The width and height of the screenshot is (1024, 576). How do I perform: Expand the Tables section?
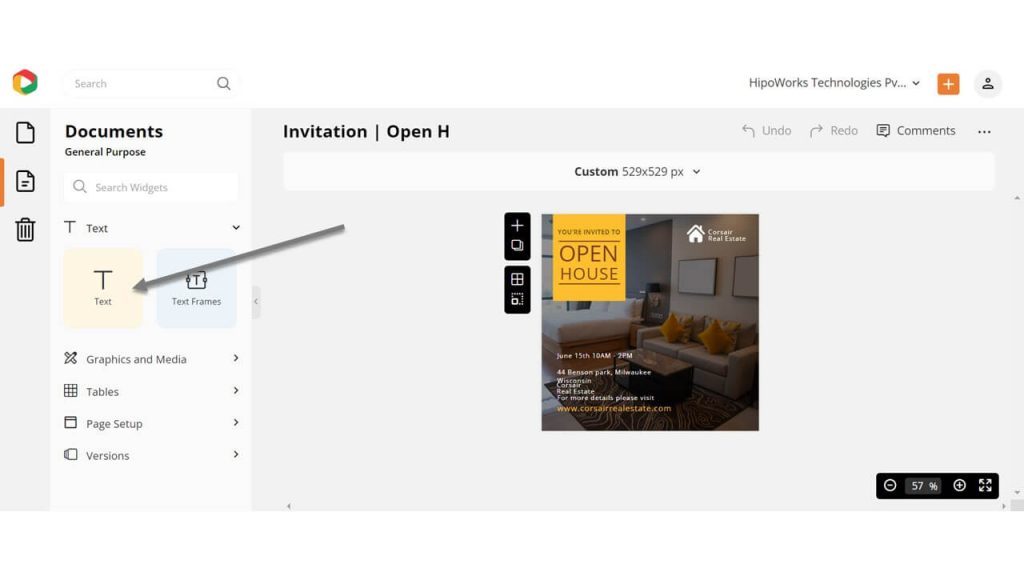152,391
